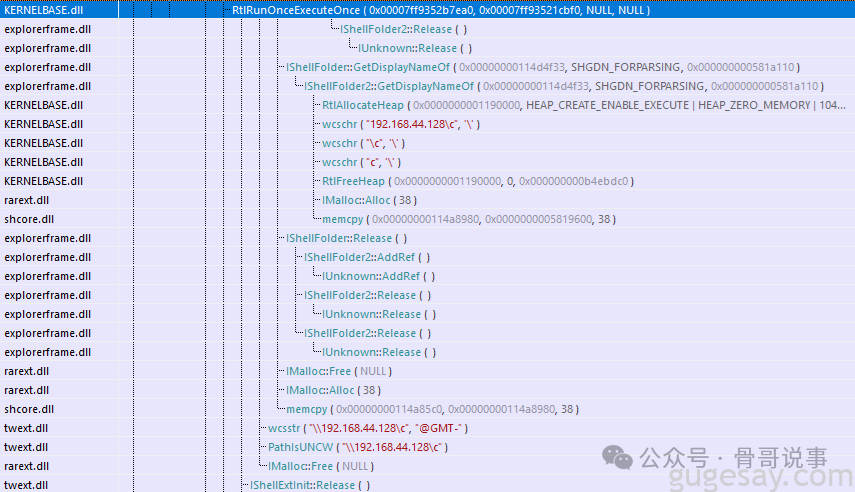Select the IShellFolder2::AddRef call
Viewport: 855px width, 492px height.
point(367,257)
